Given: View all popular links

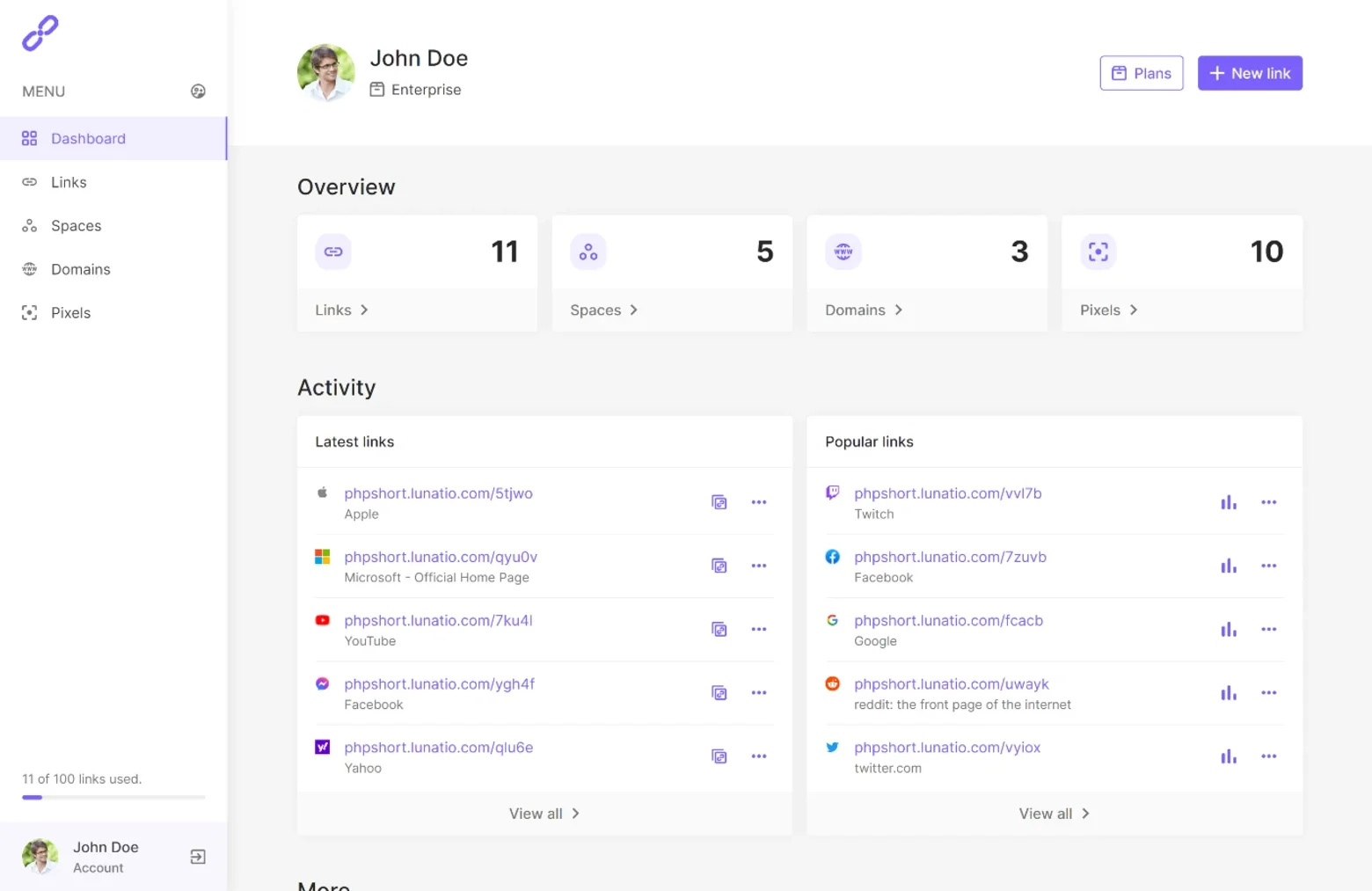Looking at the screenshot, I should click(x=1055, y=814).
